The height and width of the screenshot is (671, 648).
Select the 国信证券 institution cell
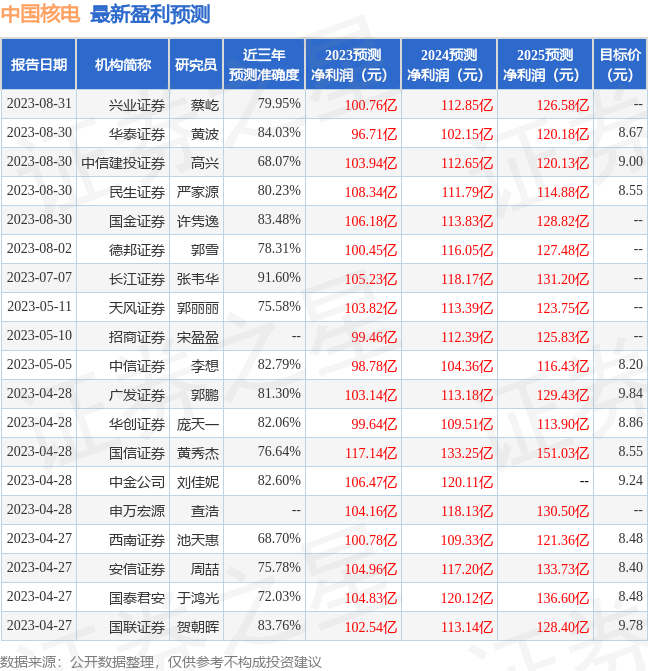coord(123,452)
